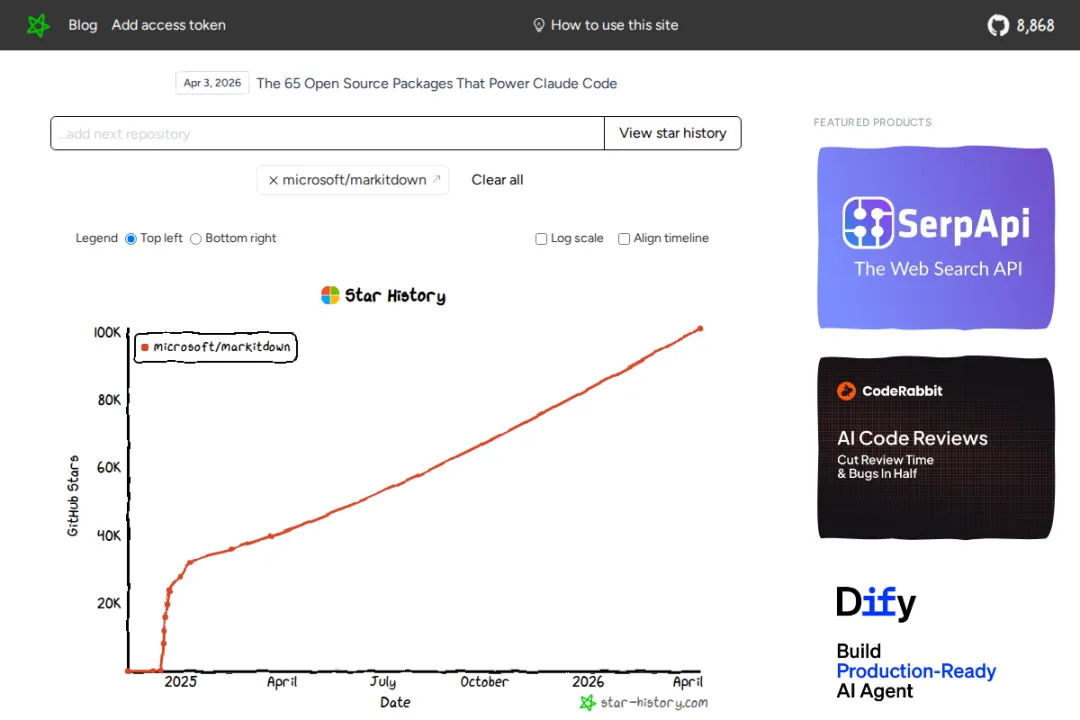This screenshot has height=720, width=1080.
Task: Click the colorful Star History chart logo
Action: coord(330,295)
